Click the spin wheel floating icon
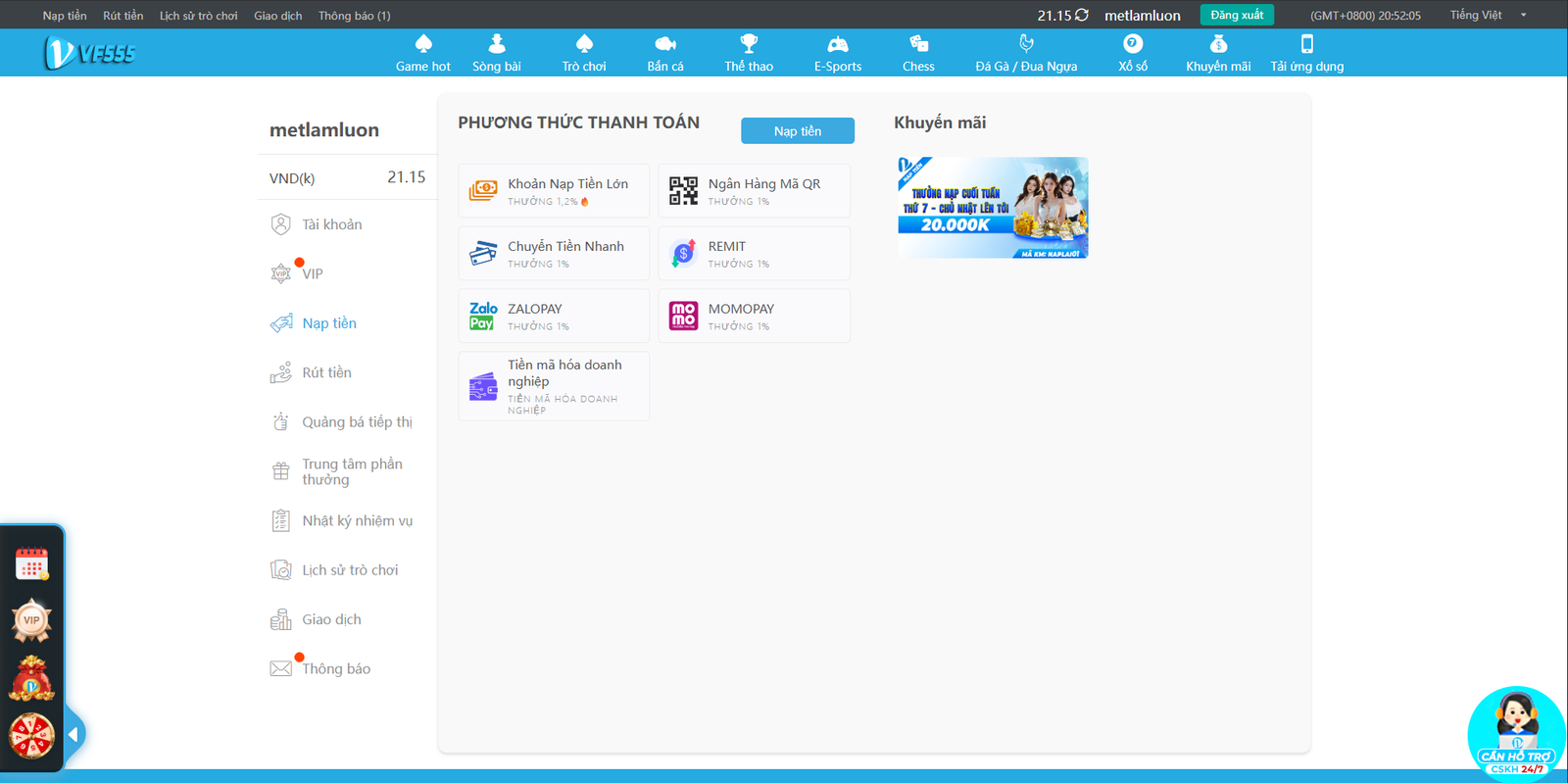This screenshot has width=1568, height=783. tap(31, 735)
